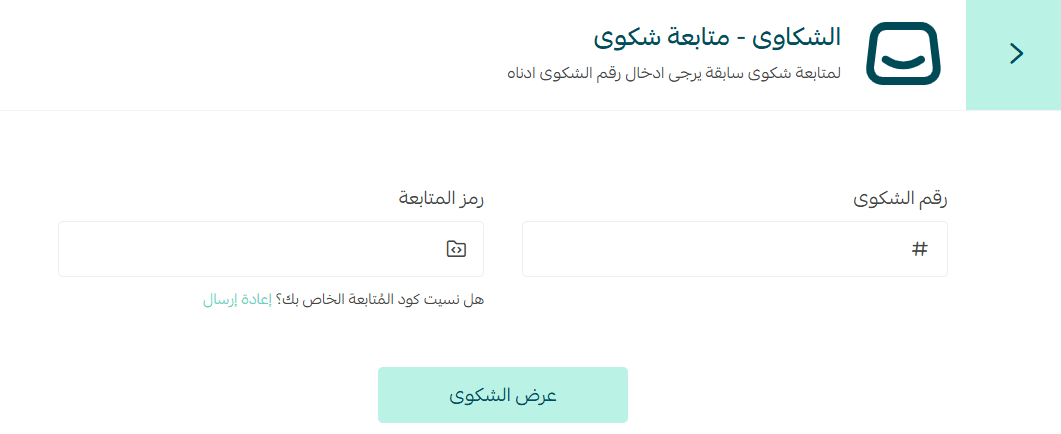This screenshot has height=434, width=1061.
Task: Click the رقم الشكوى field label
Action: click(900, 198)
